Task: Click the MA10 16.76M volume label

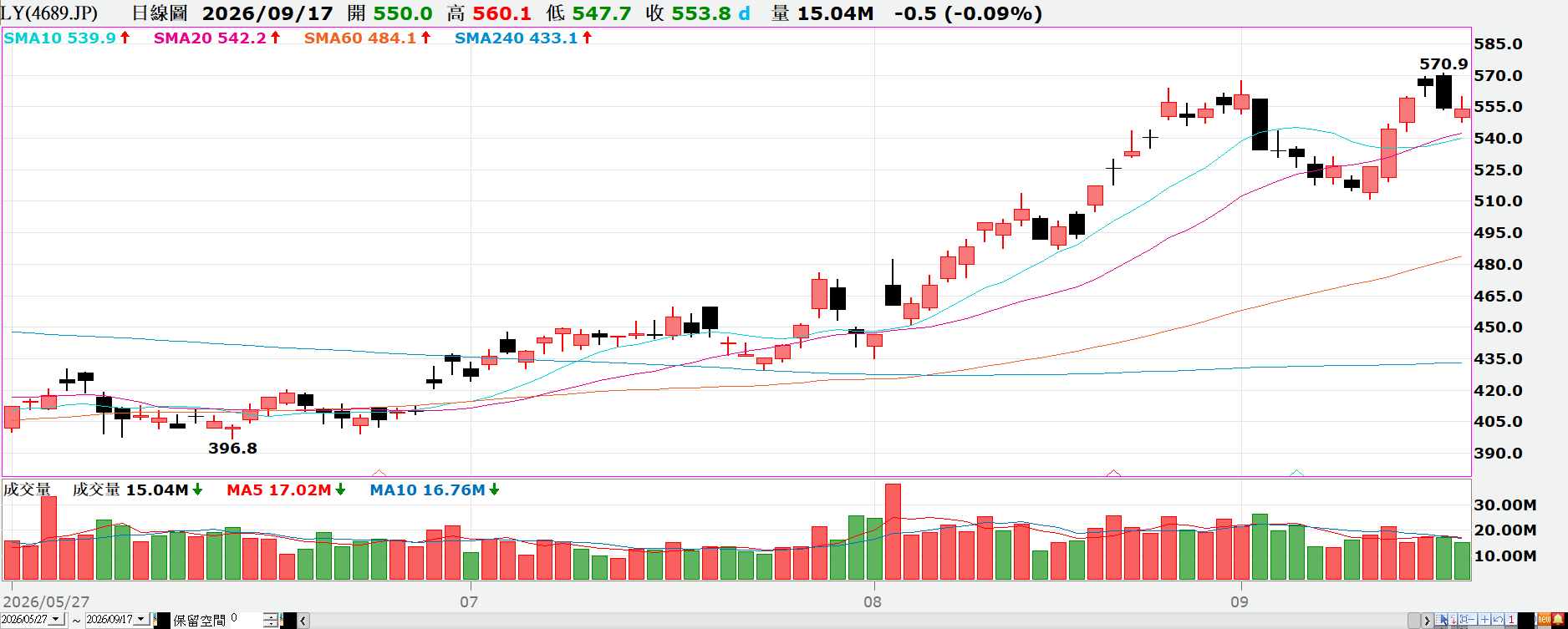Action: 427,490
